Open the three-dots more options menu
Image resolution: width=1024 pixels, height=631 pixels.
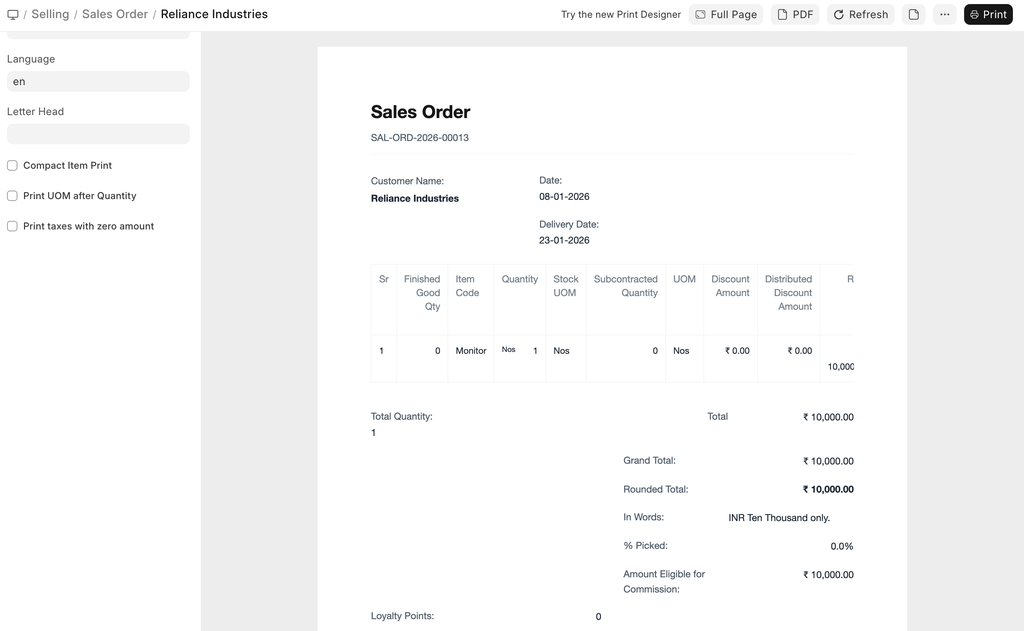pos(944,15)
